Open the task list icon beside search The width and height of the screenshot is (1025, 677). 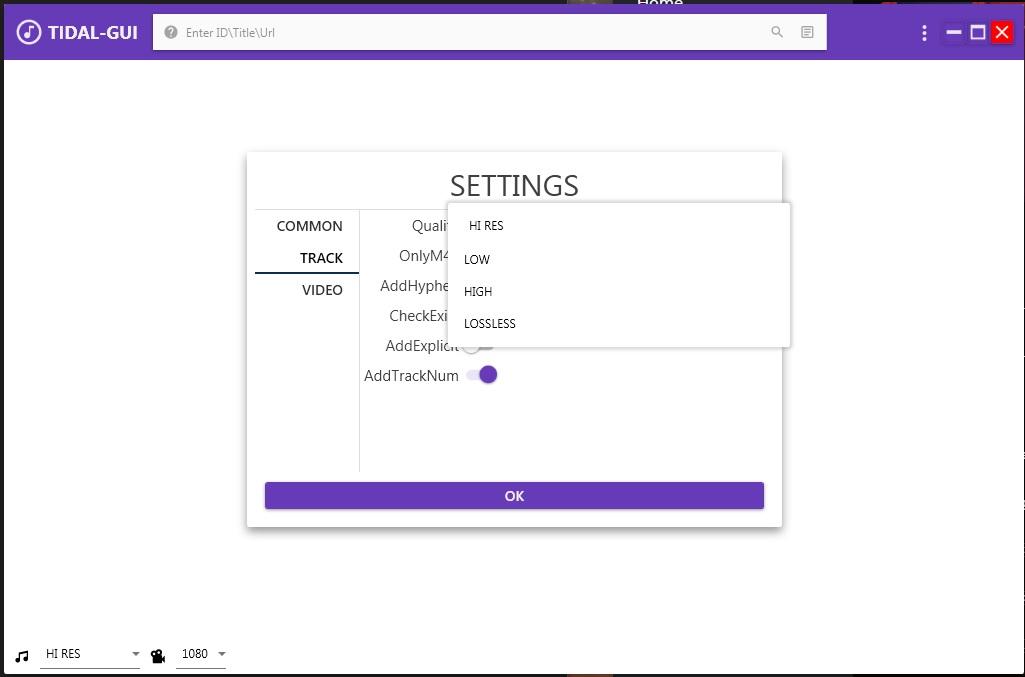807,32
